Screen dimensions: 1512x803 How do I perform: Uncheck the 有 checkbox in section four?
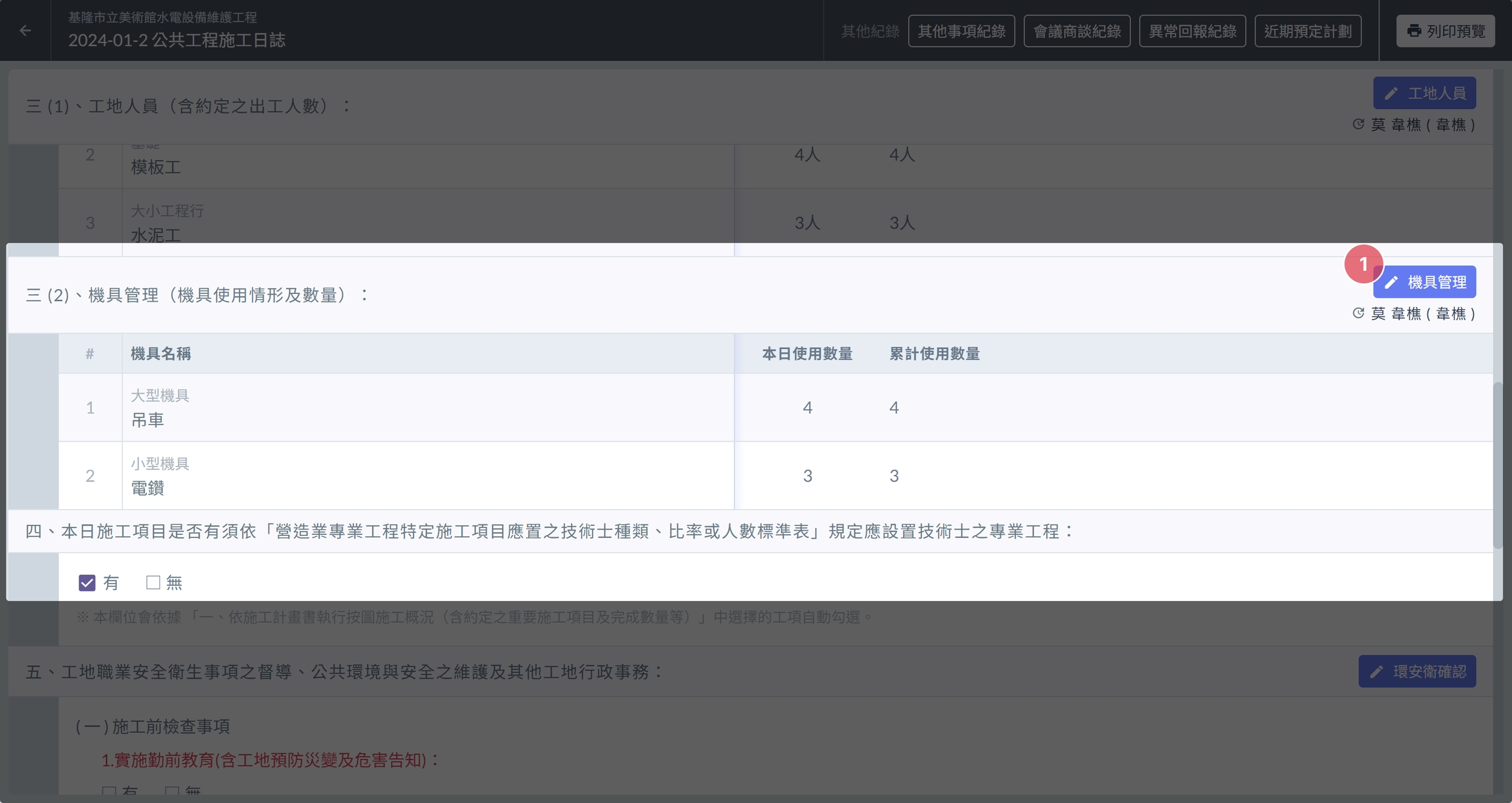coord(87,583)
